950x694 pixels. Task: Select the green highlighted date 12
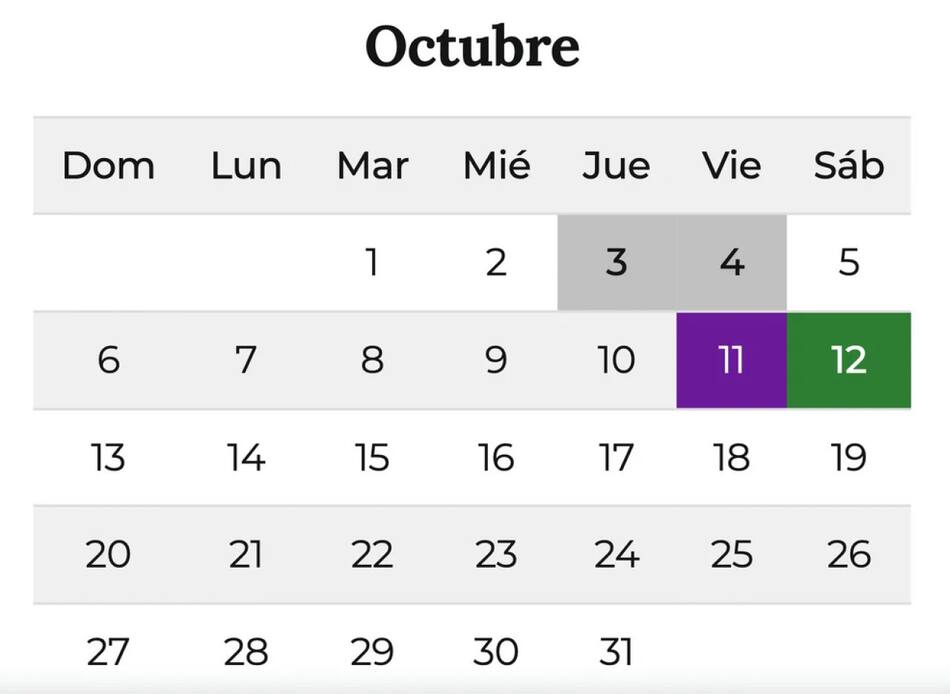coord(848,360)
